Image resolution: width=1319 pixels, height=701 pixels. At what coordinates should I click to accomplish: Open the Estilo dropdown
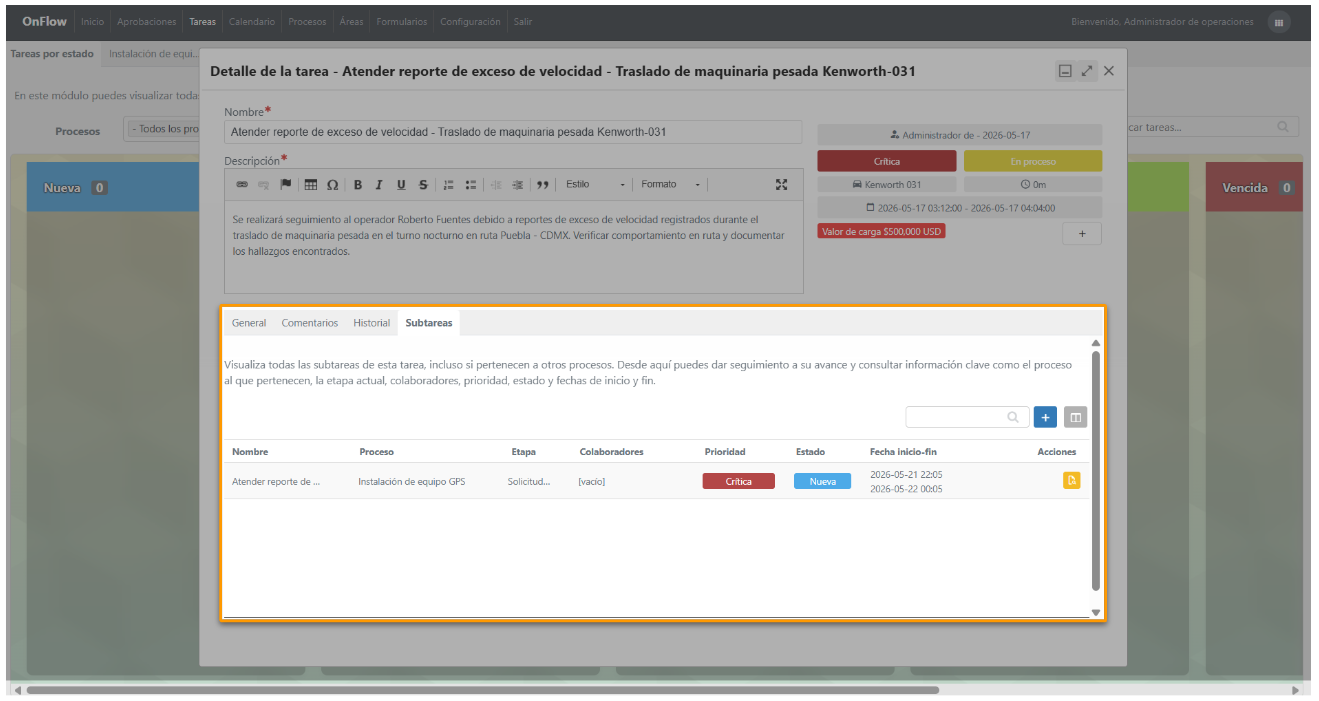(x=596, y=185)
